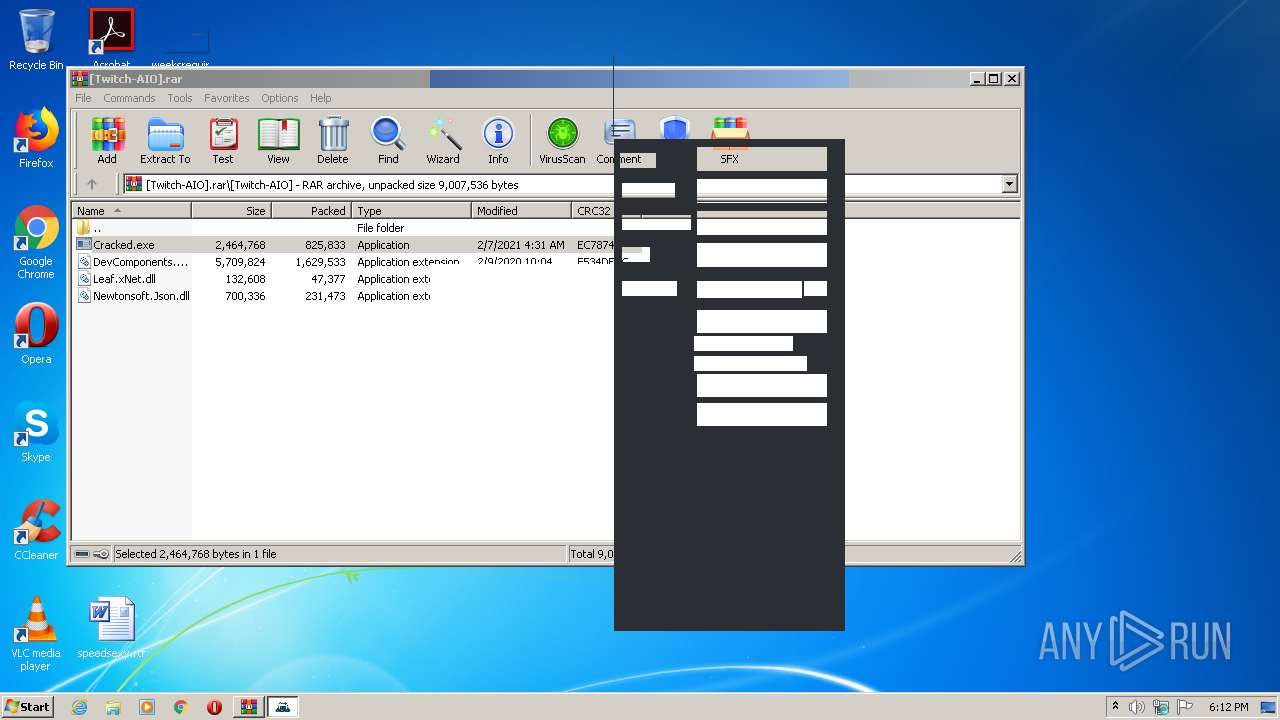Click the 2,464,768 size value of Cracked.exe

(240, 245)
